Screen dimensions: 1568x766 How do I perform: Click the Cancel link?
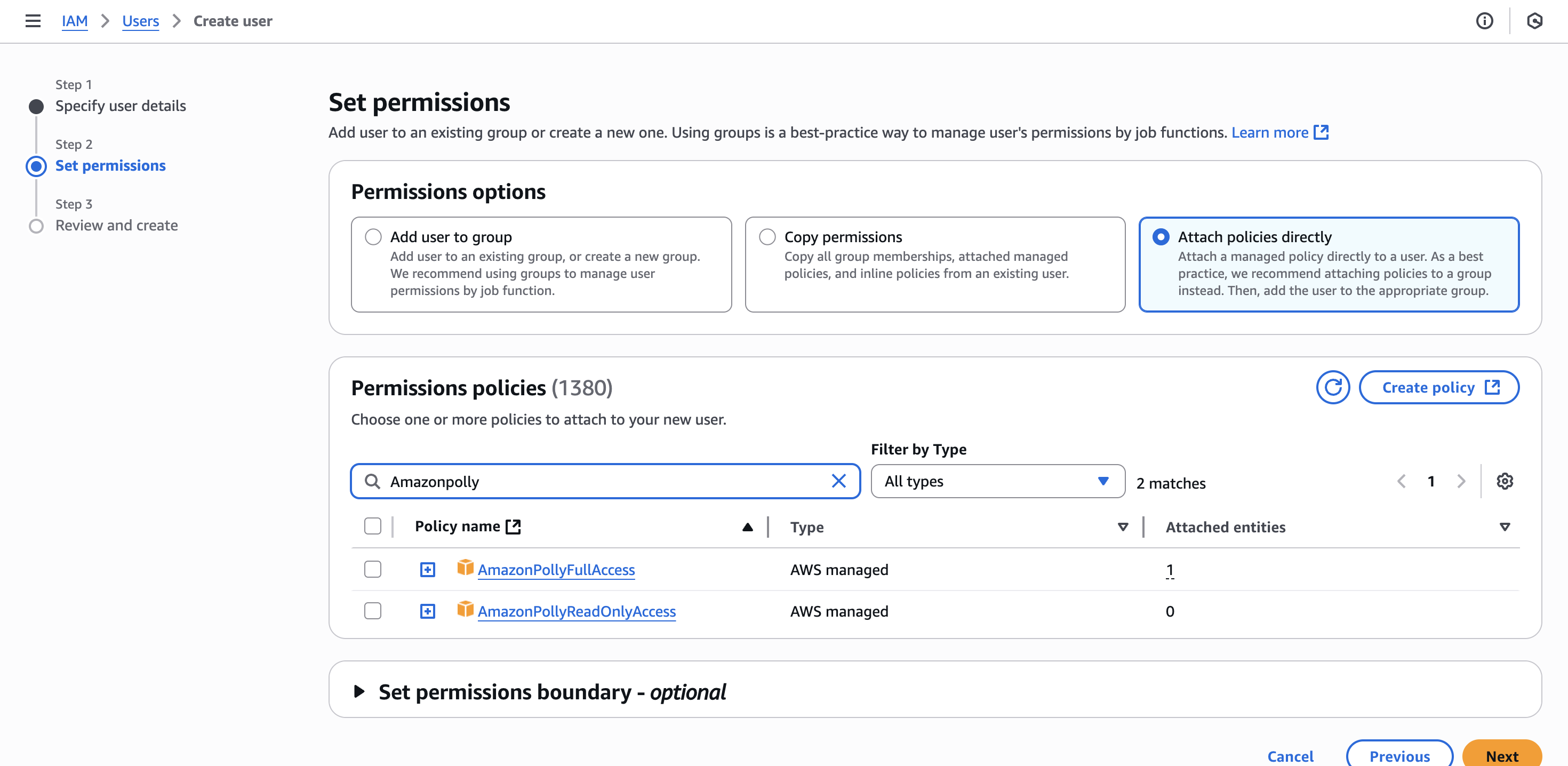(1290, 756)
